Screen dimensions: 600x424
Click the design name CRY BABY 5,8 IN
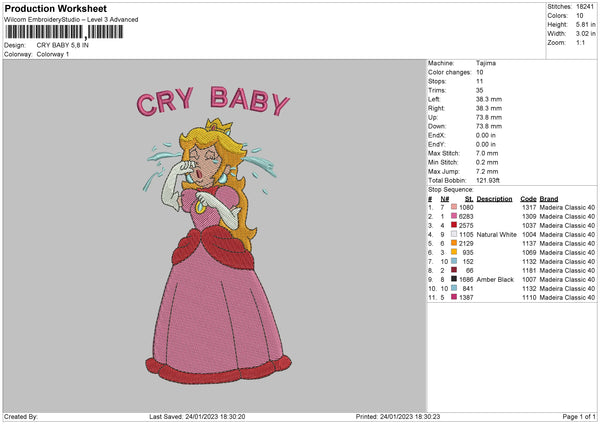(63, 45)
